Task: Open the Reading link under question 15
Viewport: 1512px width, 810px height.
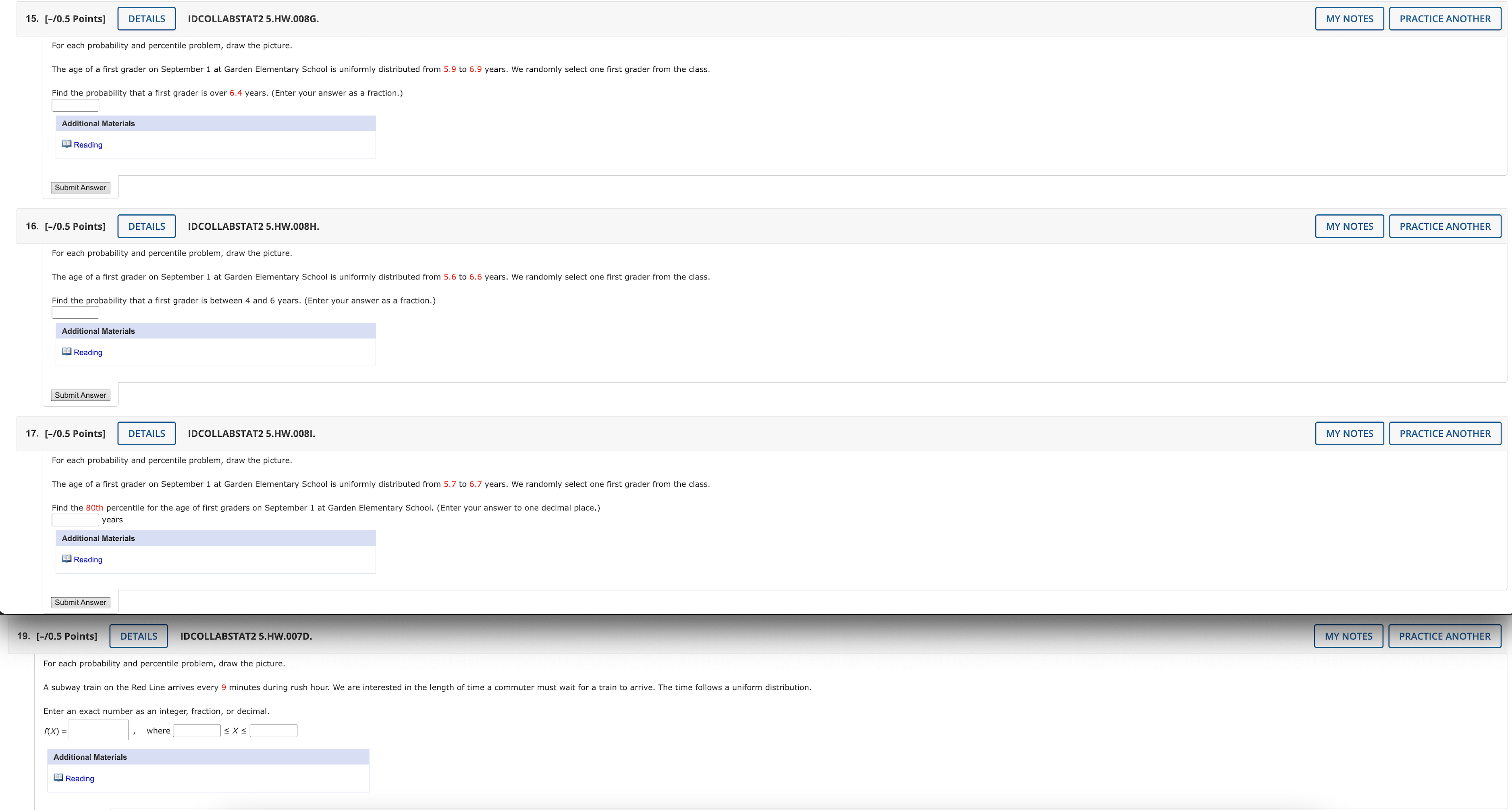Action: click(87, 145)
